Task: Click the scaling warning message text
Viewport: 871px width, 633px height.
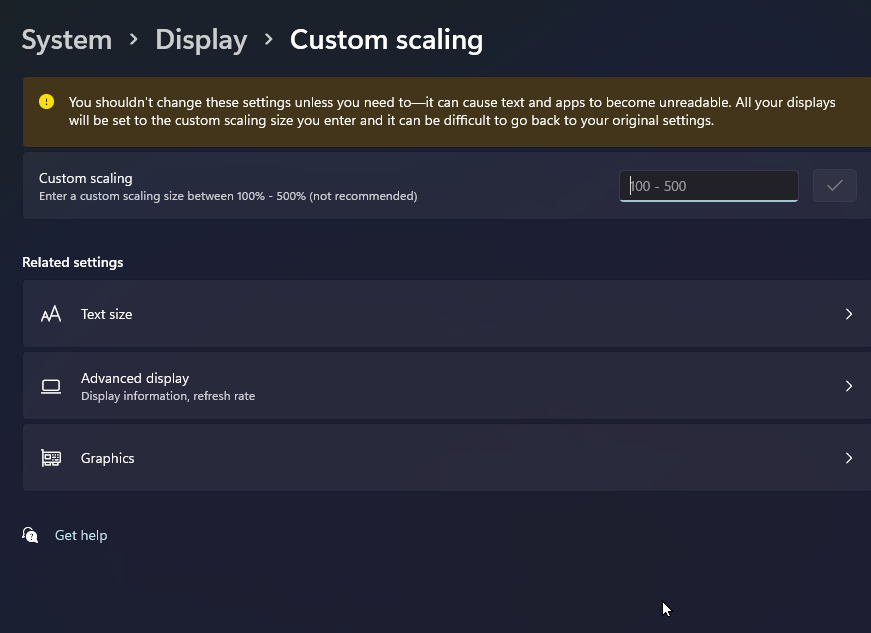Action: 452,111
